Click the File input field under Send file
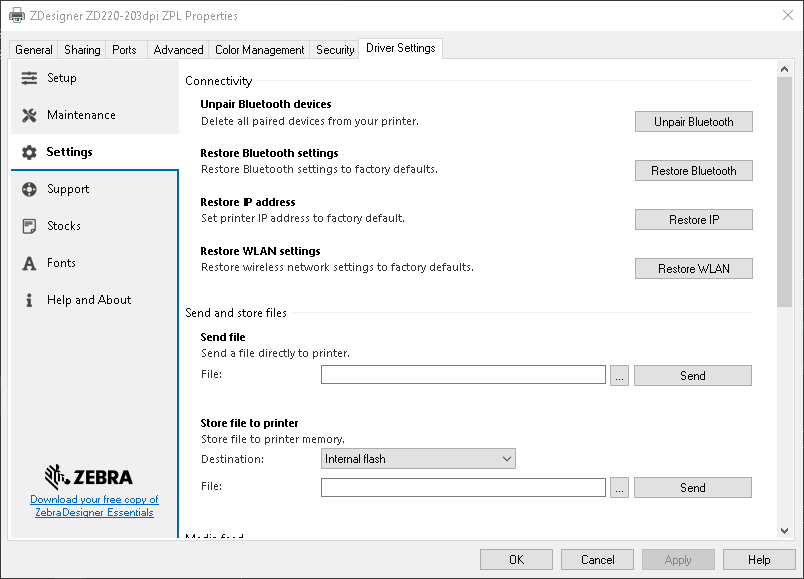This screenshot has height=579, width=804. click(x=463, y=374)
